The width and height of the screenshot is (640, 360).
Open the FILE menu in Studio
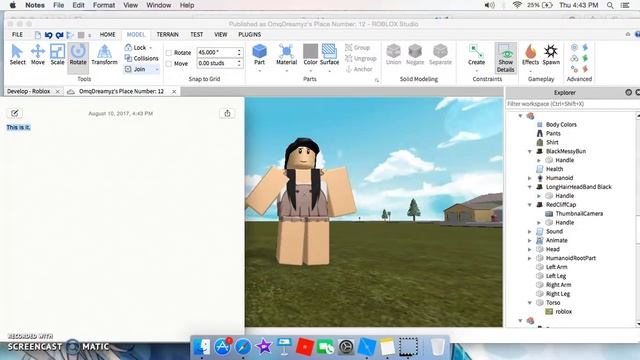(17, 35)
